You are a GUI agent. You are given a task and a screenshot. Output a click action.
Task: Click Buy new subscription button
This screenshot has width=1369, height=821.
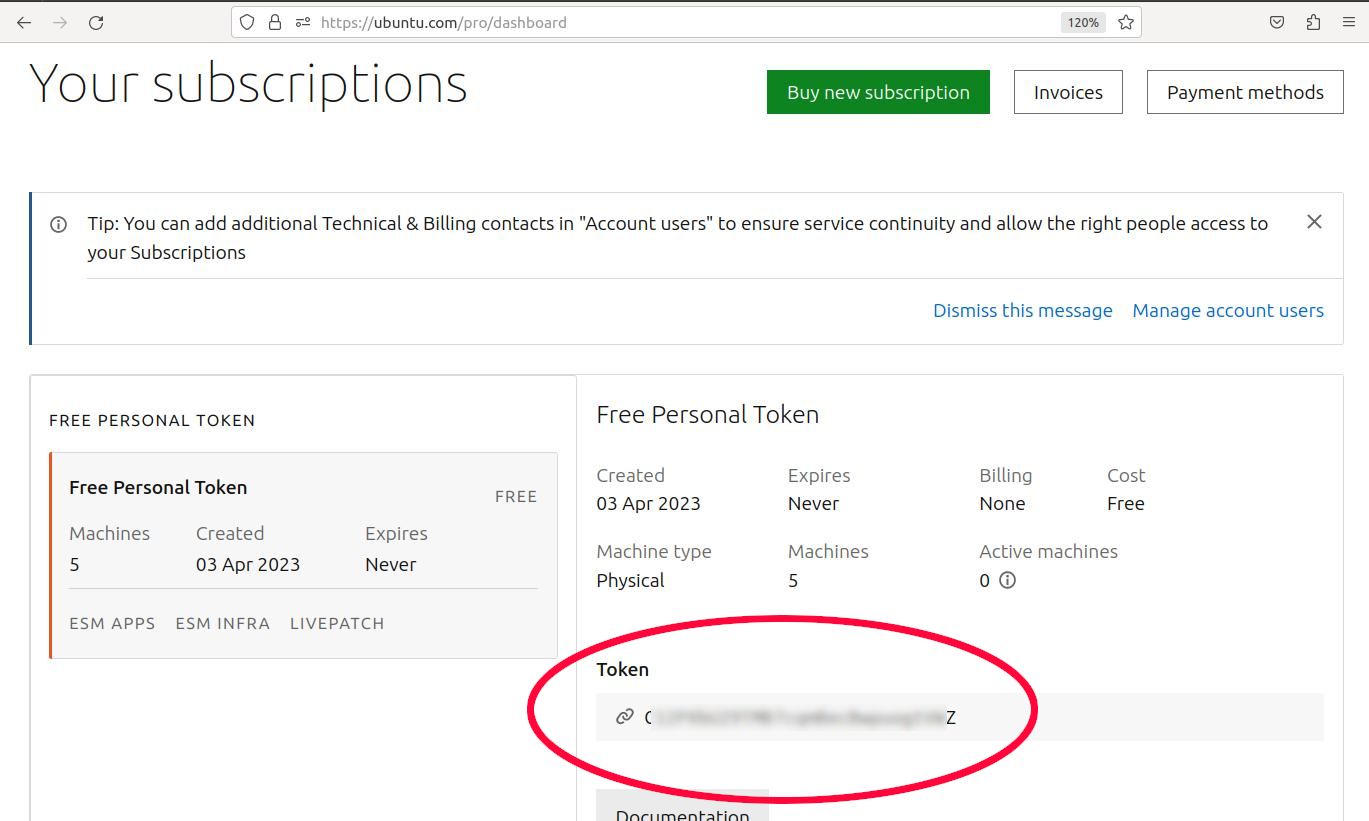pos(878,92)
